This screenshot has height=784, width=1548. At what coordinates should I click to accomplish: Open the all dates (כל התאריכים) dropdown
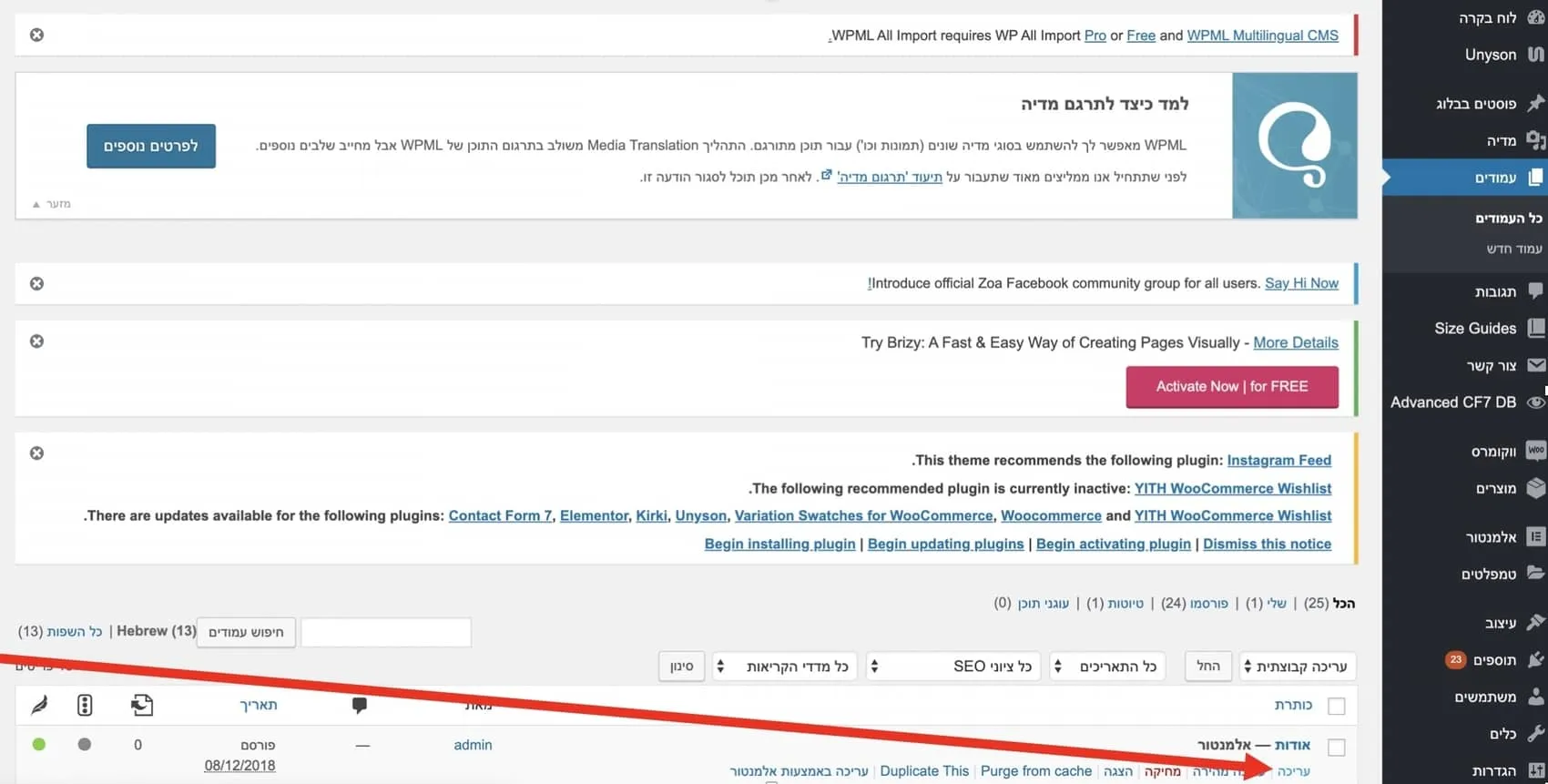pos(1109,667)
